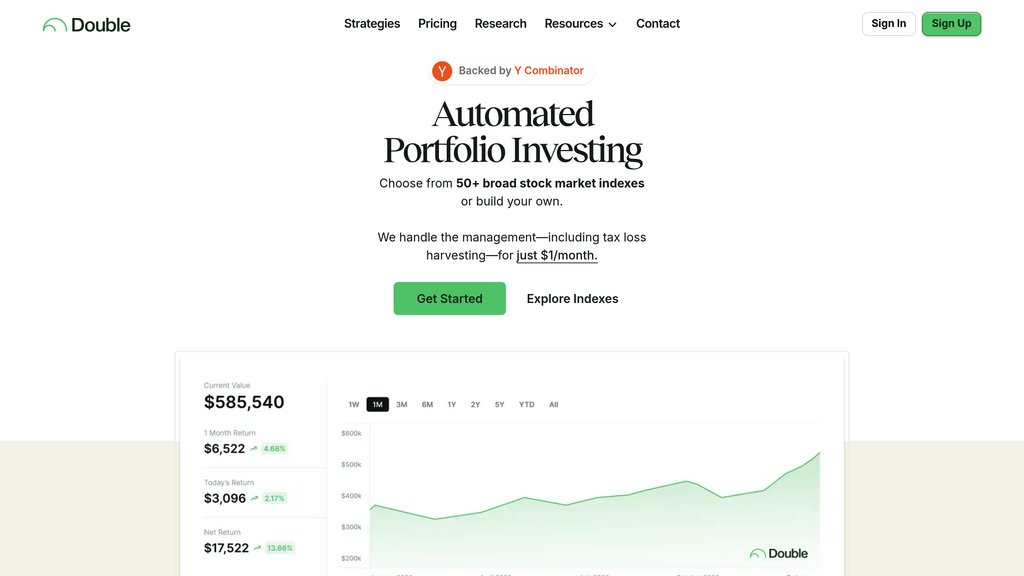This screenshot has height=576, width=1024.
Task: Select the 1M chart range
Action: 377,405
